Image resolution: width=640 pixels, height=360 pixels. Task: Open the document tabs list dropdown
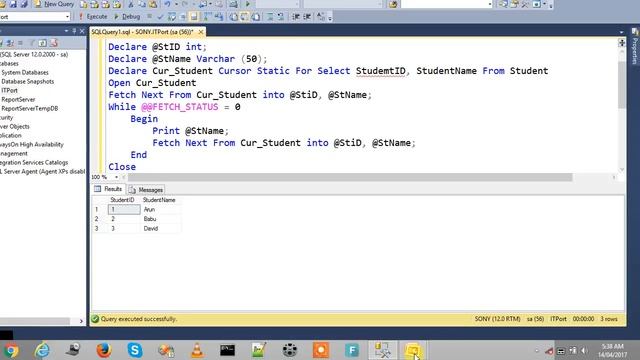(621, 32)
